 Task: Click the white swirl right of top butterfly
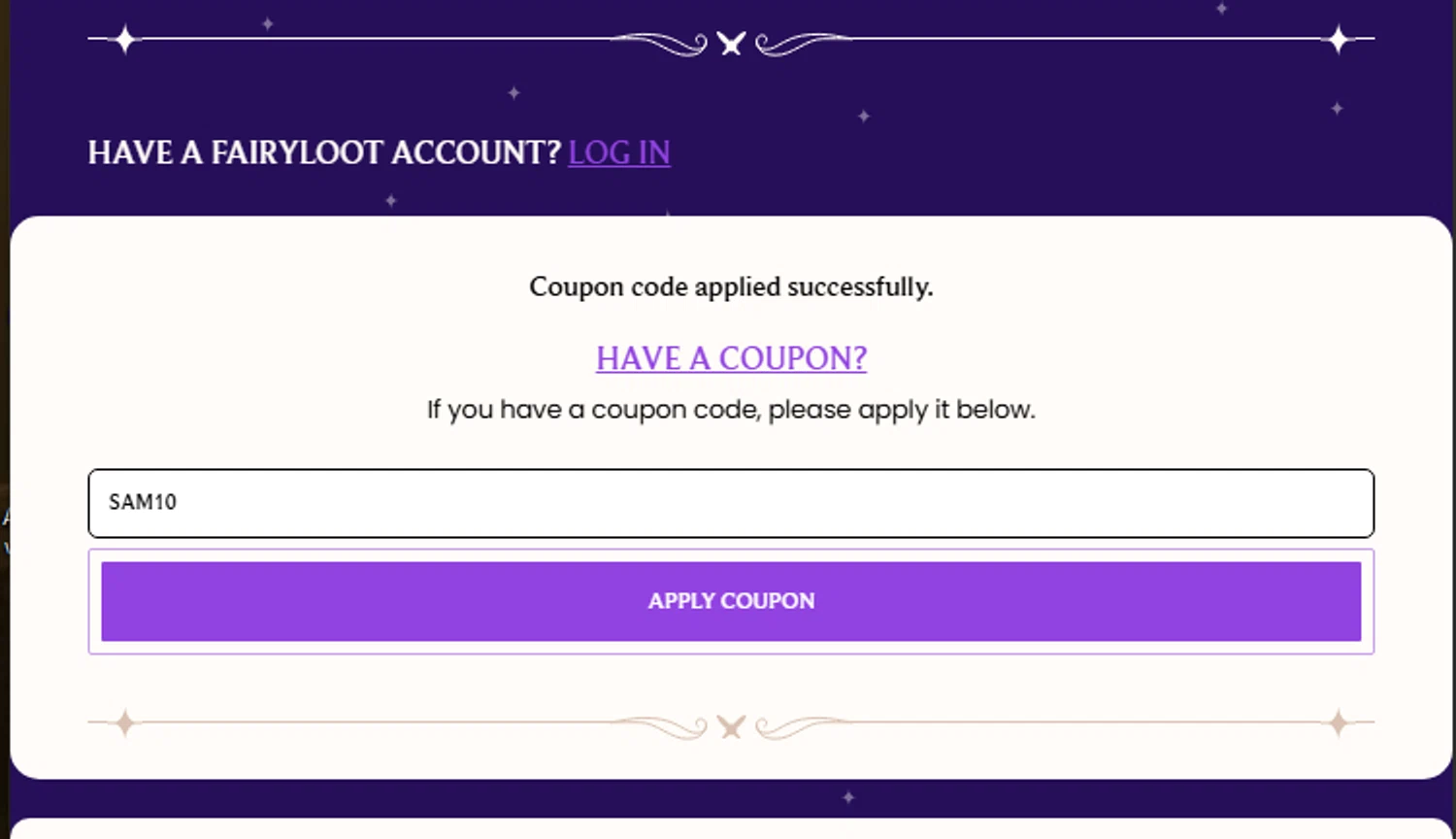(x=798, y=43)
